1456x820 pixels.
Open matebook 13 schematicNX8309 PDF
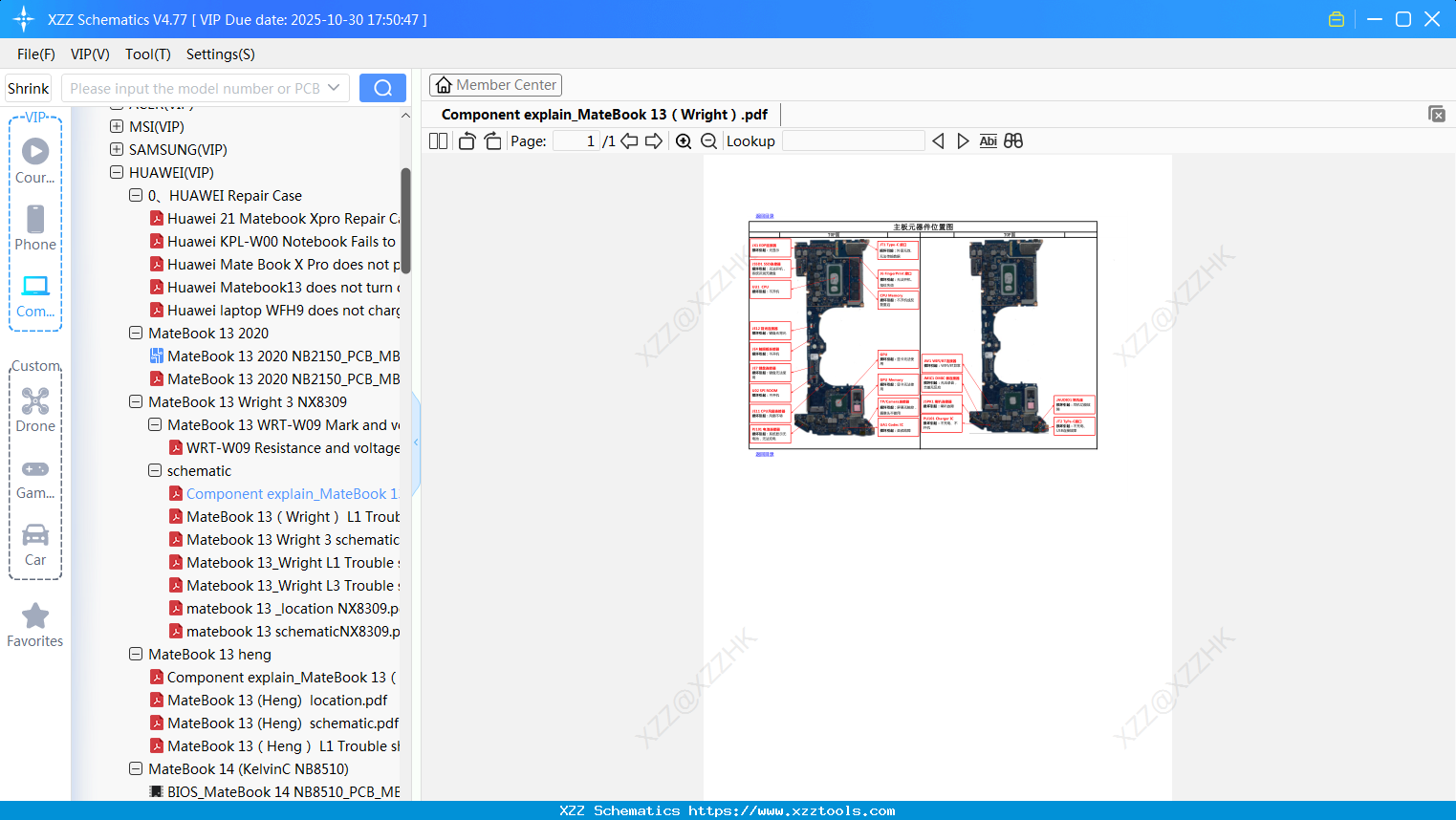pyautogui.click(x=285, y=632)
